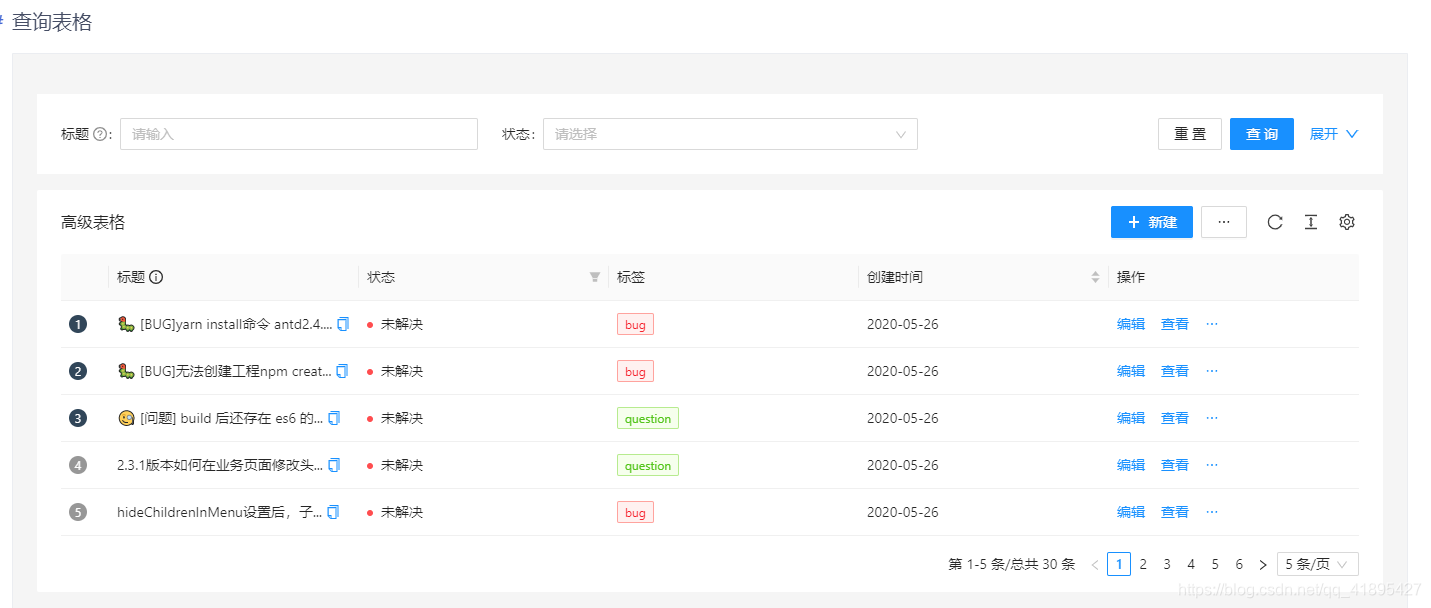Click the help icon beside 标题 search label
The width and height of the screenshot is (1431, 608).
pos(100,134)
